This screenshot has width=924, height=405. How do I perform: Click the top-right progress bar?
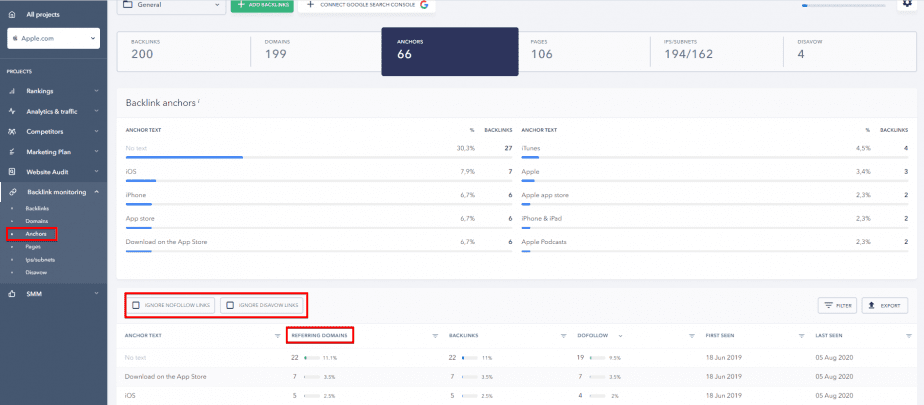point(844,5)
